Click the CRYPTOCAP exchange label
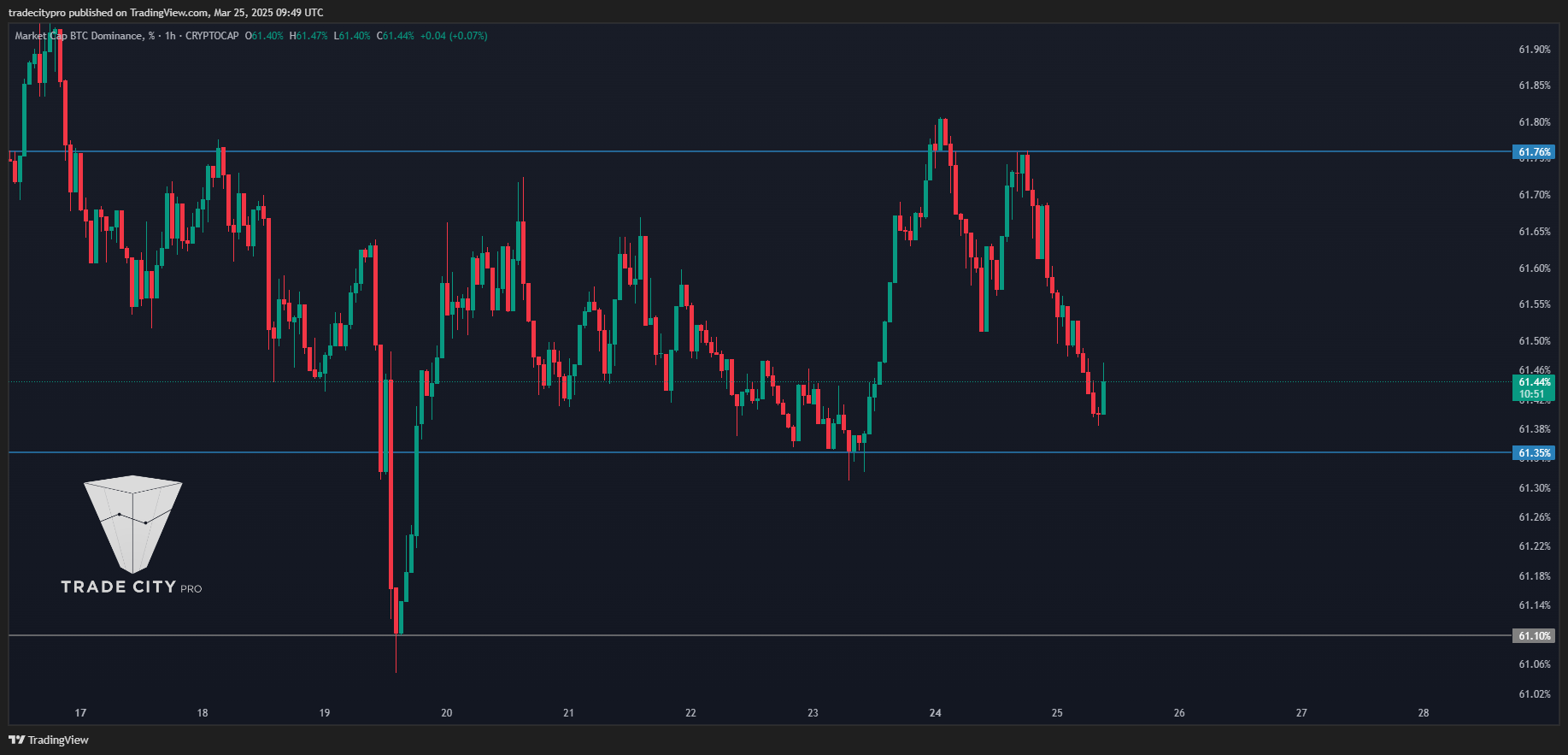This screenshot has width=1568, height=755. pyautogui.click(x=212, y=36)
